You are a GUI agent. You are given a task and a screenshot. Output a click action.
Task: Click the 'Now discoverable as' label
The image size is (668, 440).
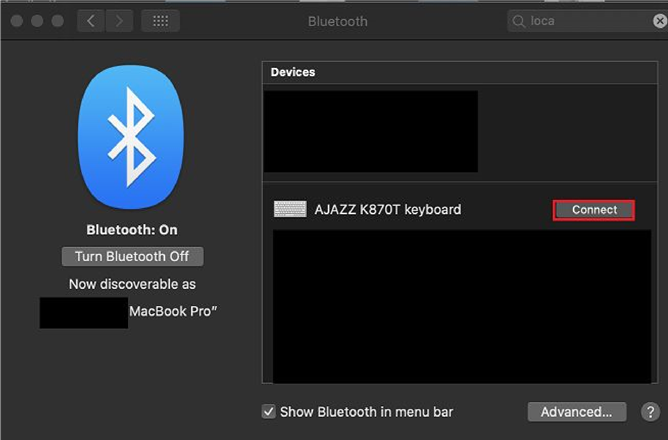(x=132, y=284)
